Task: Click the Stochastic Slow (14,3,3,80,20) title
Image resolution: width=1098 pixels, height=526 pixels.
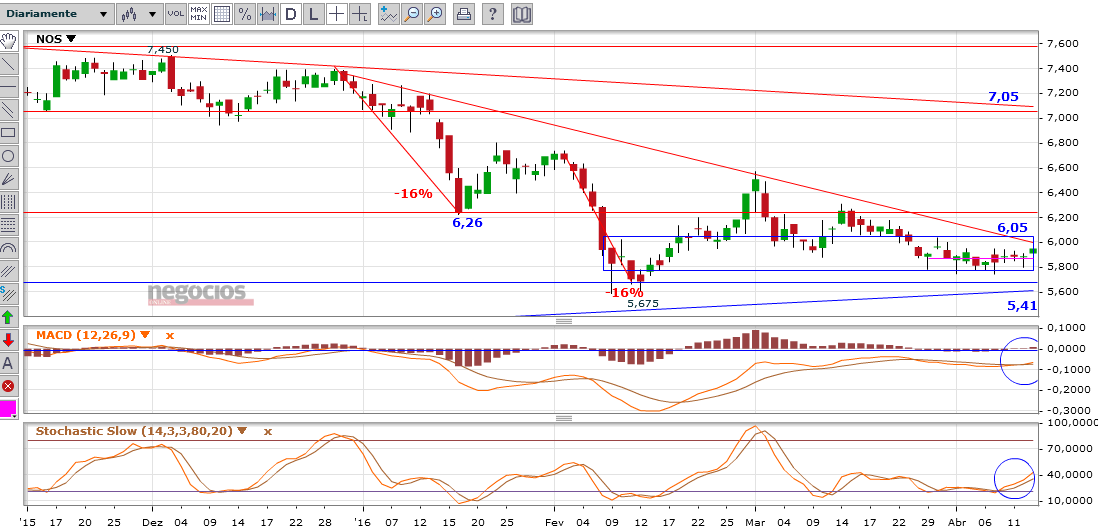Action: click(134, 431)
